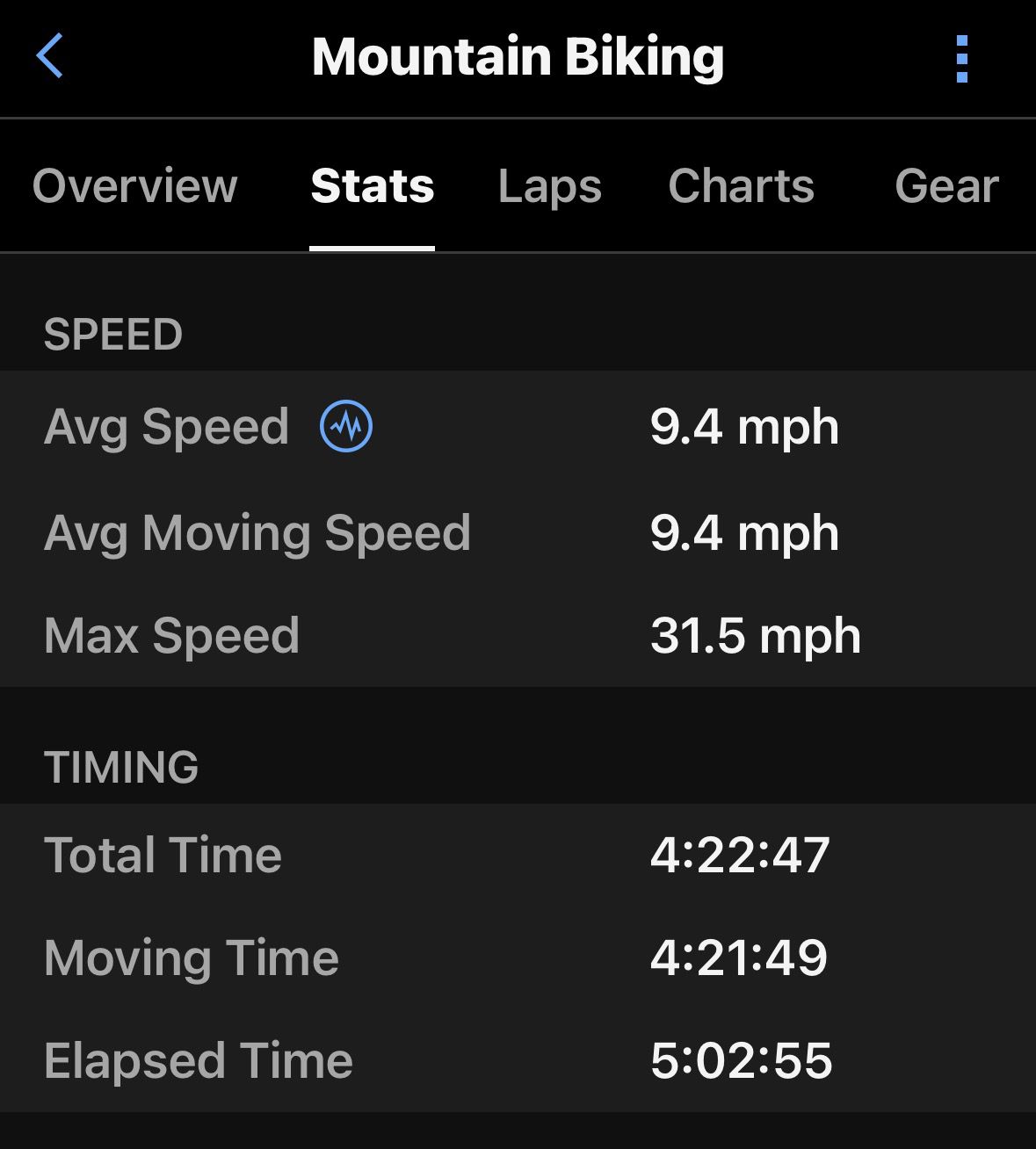Tap the 4:22:47 total time value
Screen dimensions: 1036x1149
(x=740, y=855)
